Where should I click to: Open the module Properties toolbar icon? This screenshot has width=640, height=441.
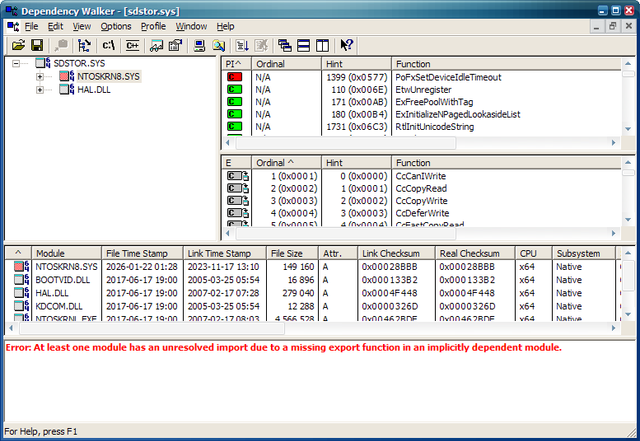pyautogui.click(x=176, y=45)
